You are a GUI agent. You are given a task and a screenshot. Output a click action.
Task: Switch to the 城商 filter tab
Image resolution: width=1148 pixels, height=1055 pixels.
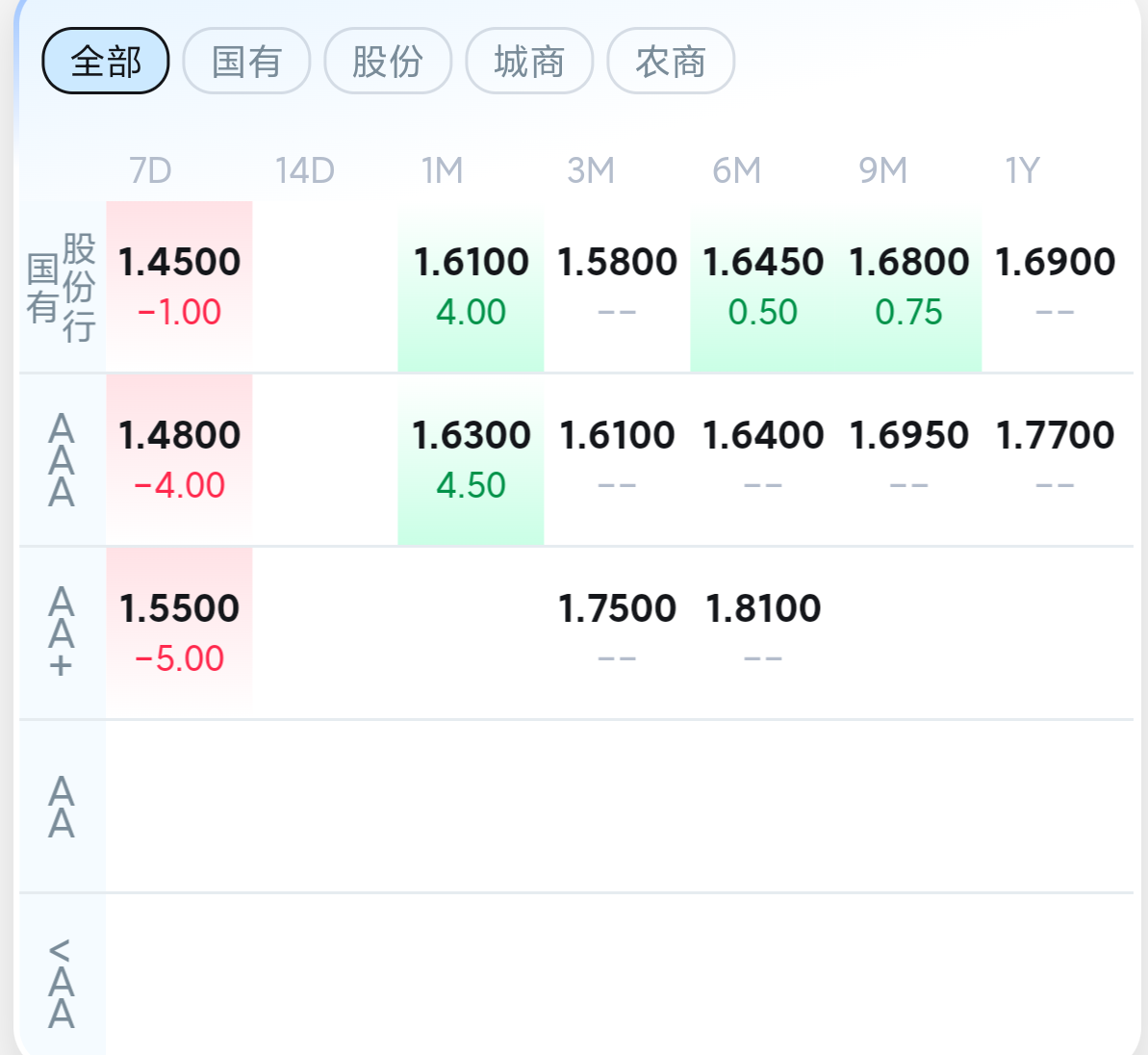(x=529, y=62)
